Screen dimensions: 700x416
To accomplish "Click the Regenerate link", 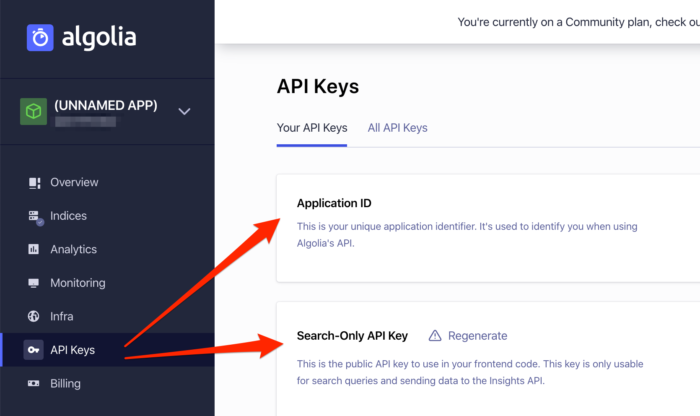I will pyautogui.click(x=477, y=336).
